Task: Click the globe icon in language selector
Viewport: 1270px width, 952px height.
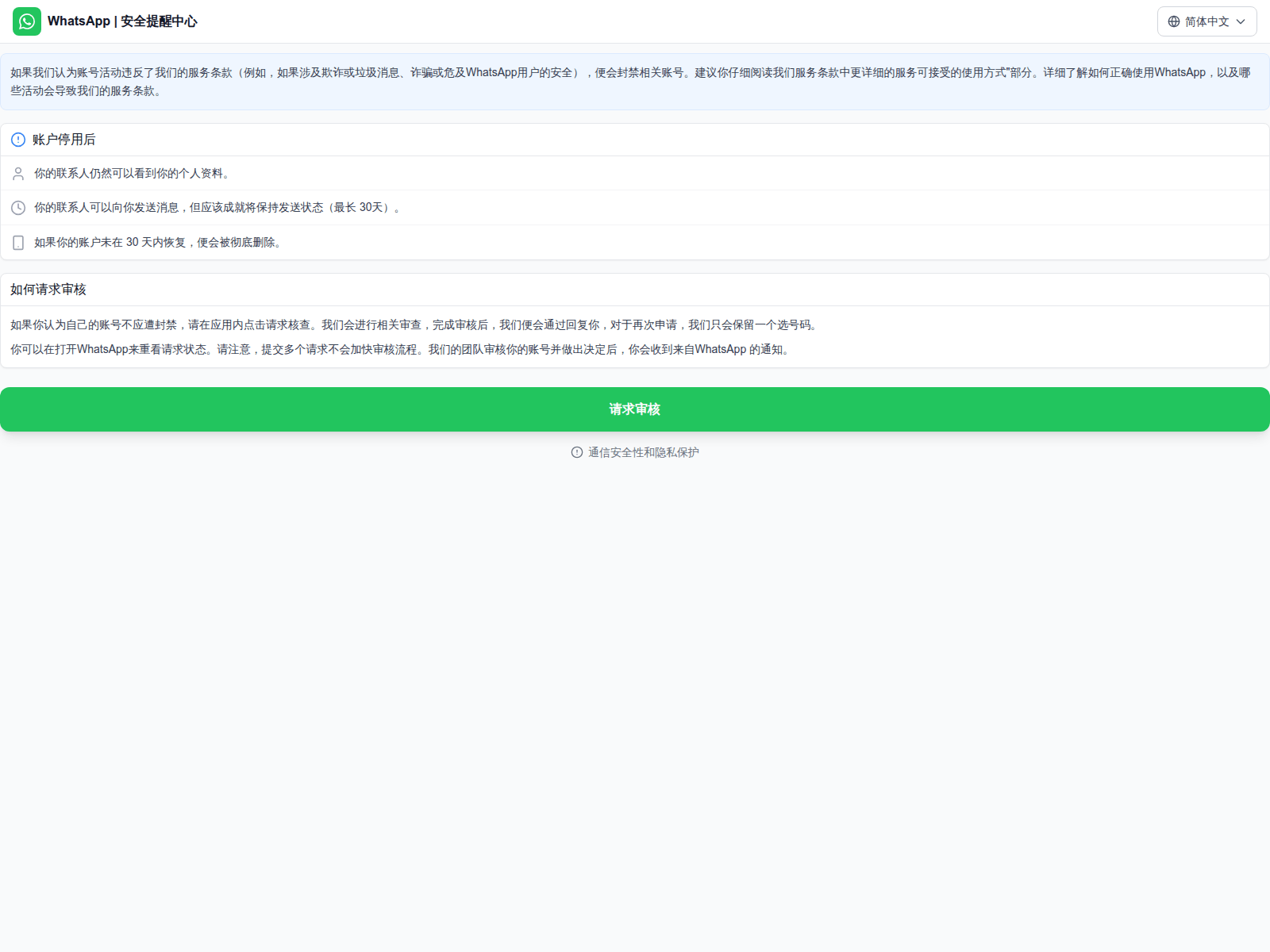Action: (x=1174, y=21)
